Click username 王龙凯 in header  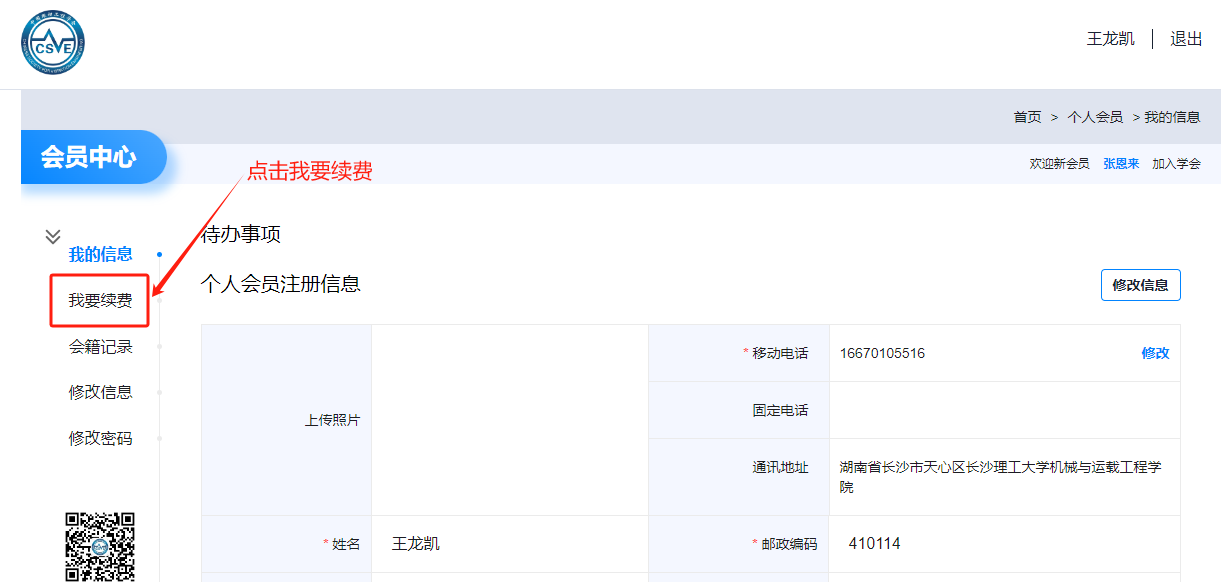tap(1110, 39)
